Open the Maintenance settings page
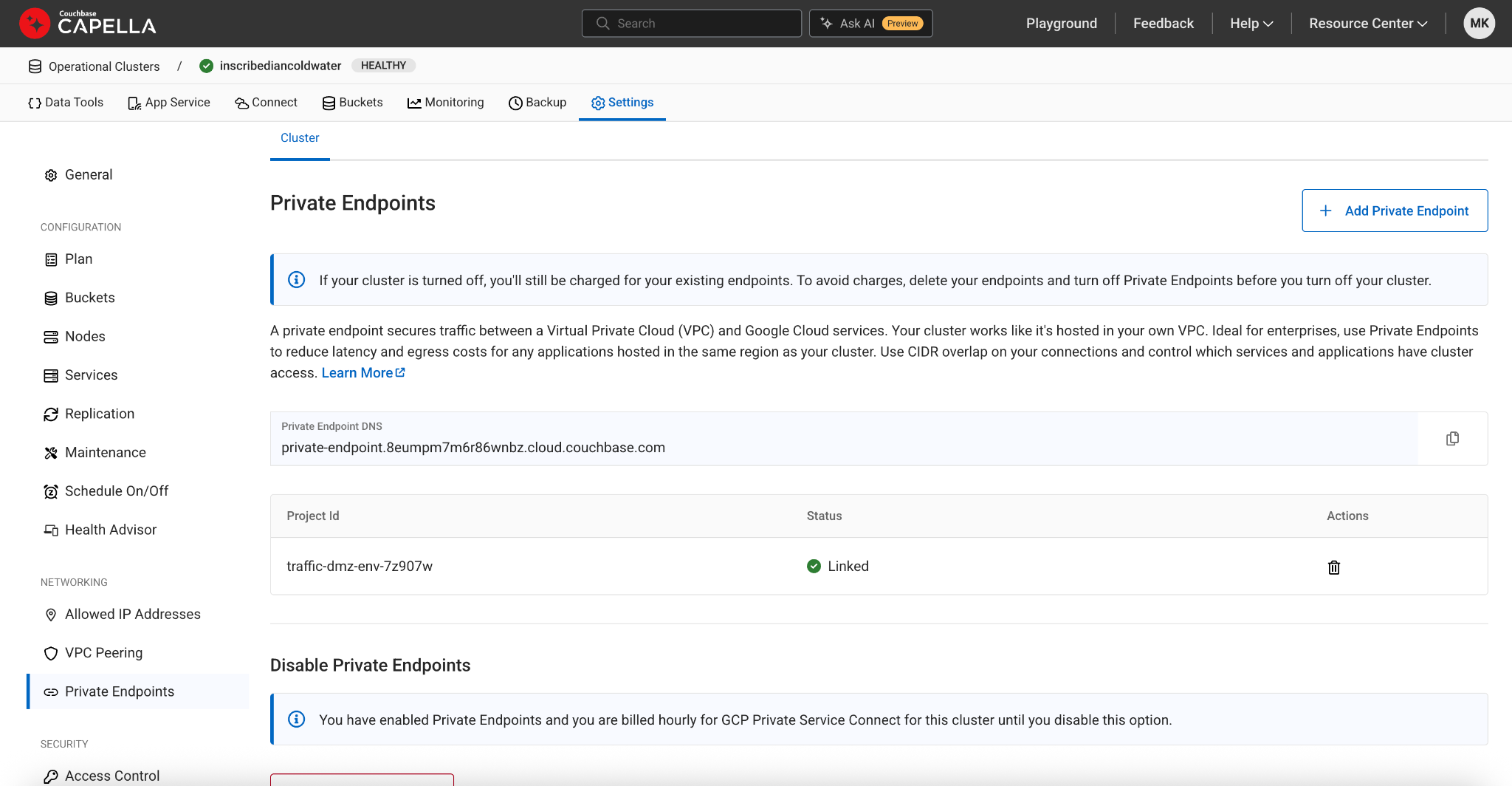1512x786 pixels. [105, 453]
